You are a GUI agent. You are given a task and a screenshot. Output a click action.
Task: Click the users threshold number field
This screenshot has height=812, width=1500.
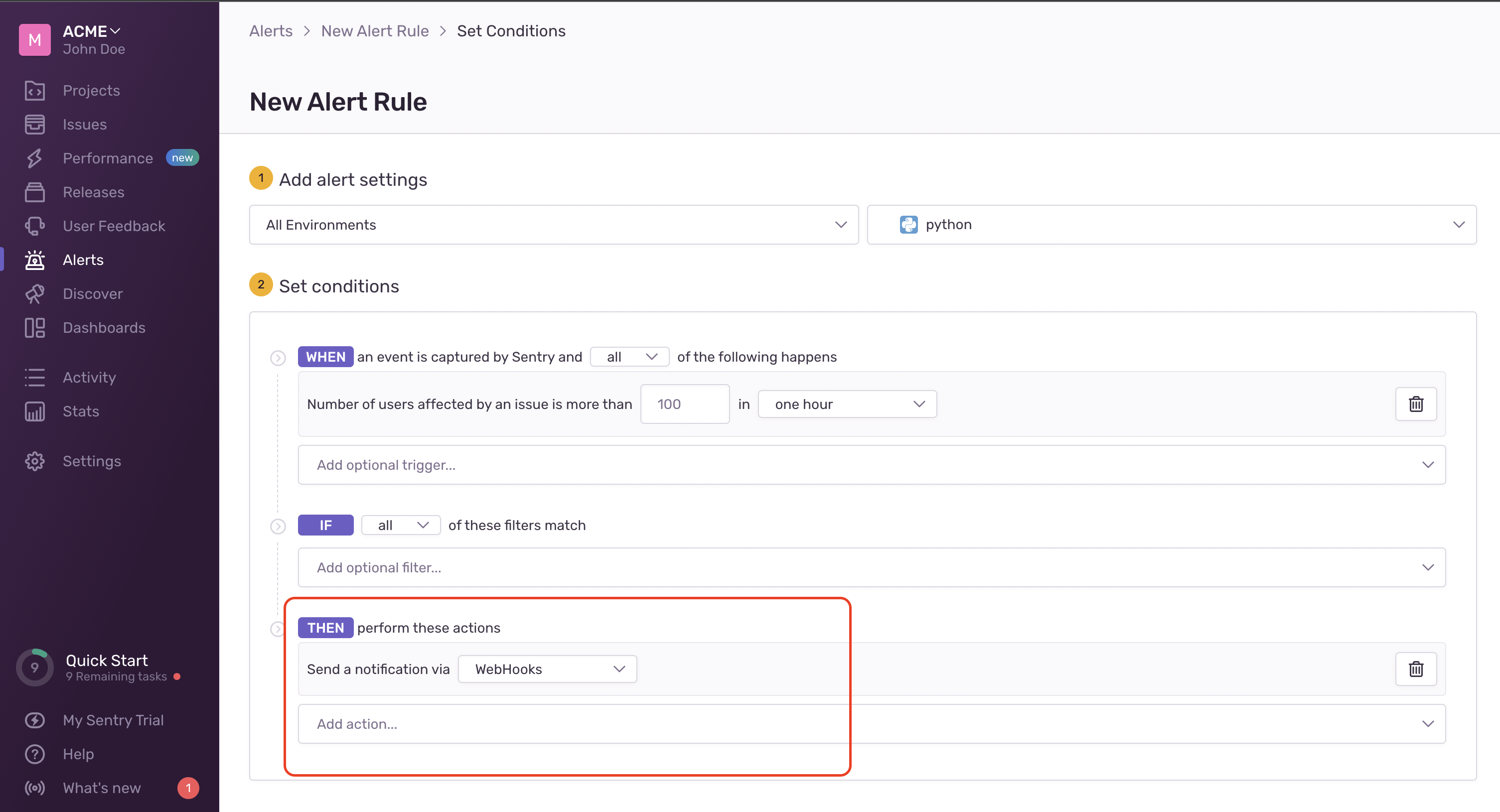pyautogui.click(x=684, y=404)
